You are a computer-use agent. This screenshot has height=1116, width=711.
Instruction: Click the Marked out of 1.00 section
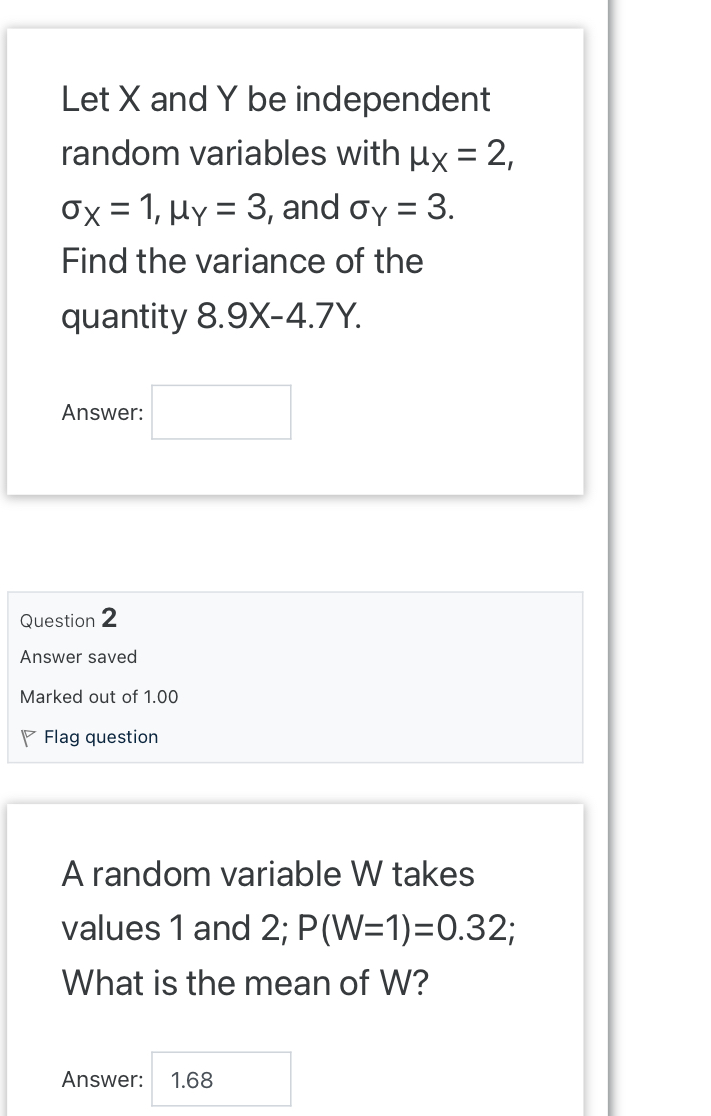point(98,697)
